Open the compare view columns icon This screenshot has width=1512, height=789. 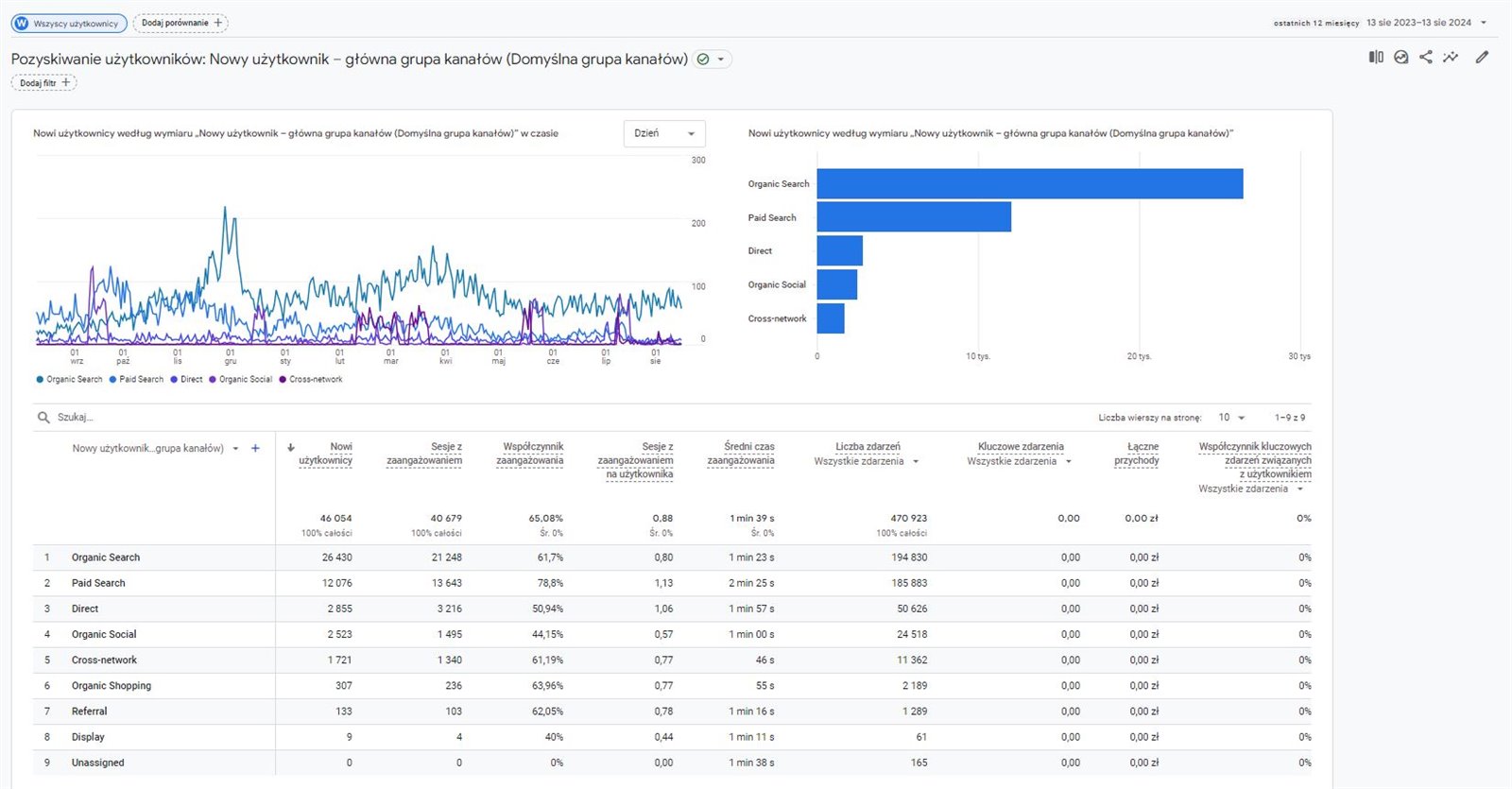point(1376,58)
